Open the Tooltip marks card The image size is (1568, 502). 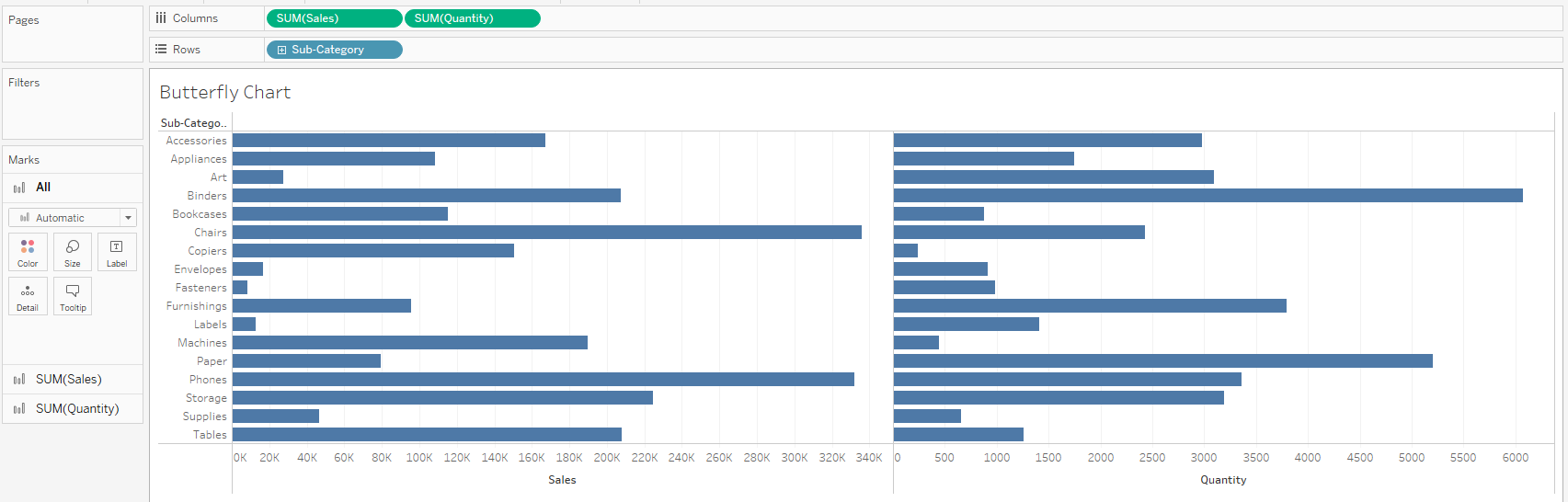point(73,296)
